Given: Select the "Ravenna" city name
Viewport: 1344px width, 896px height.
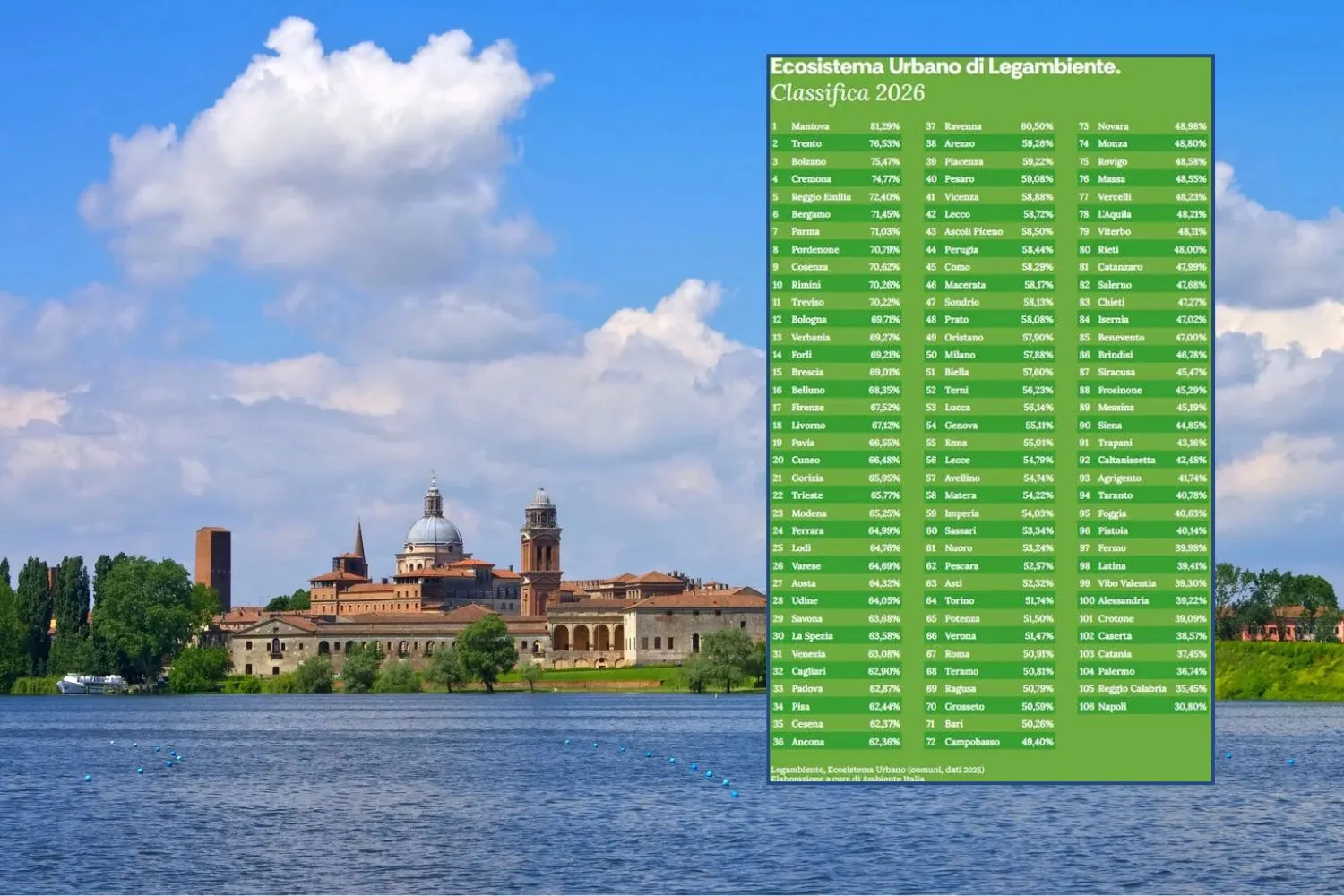Looking at the screenshot, I should click(963, 126).
